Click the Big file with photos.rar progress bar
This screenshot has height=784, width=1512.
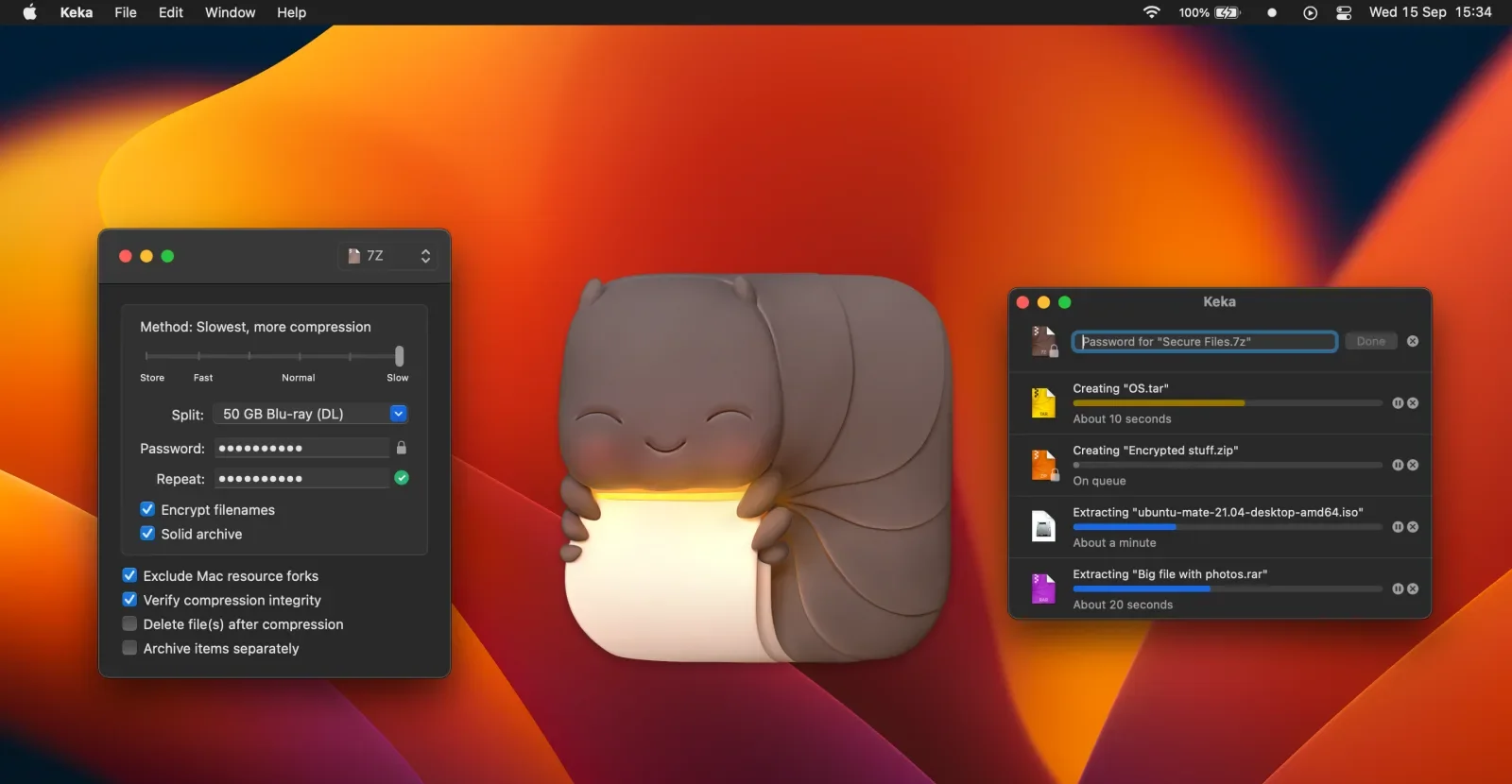pos(1228,588)
